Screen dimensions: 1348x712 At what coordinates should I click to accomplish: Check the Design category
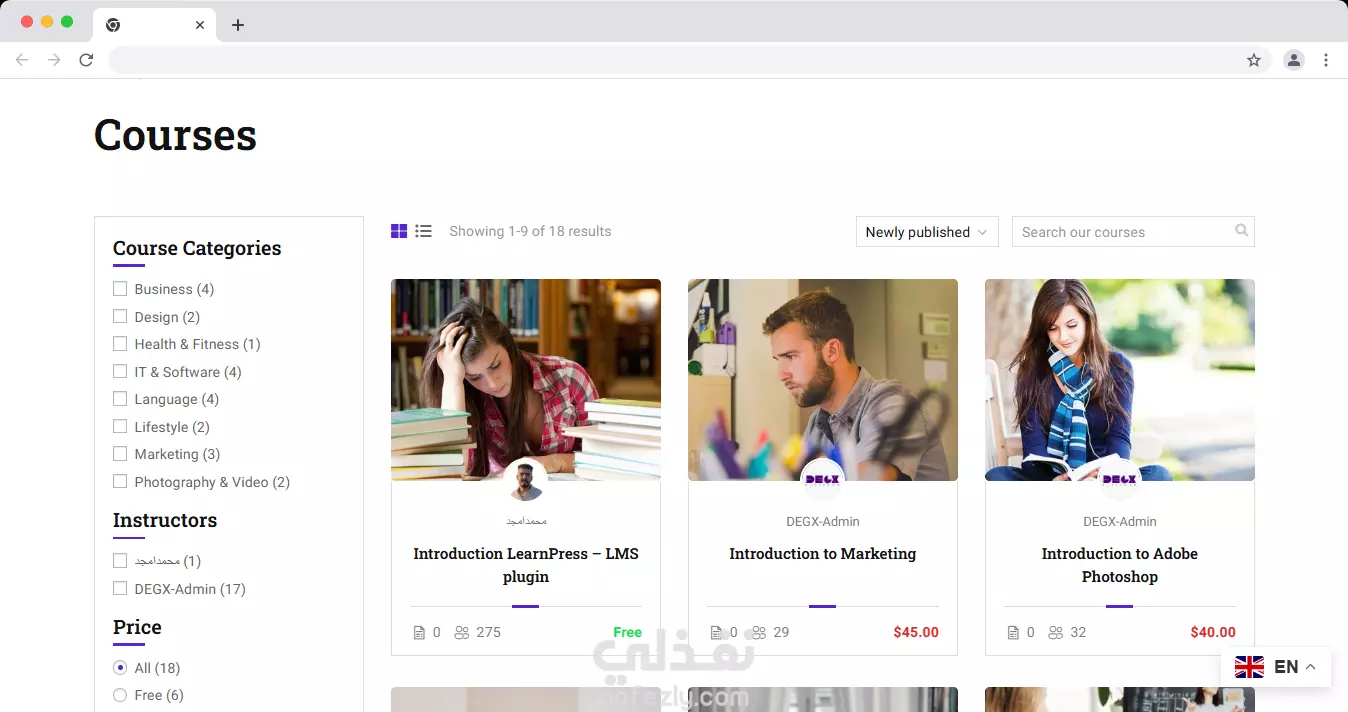(120, 317)
